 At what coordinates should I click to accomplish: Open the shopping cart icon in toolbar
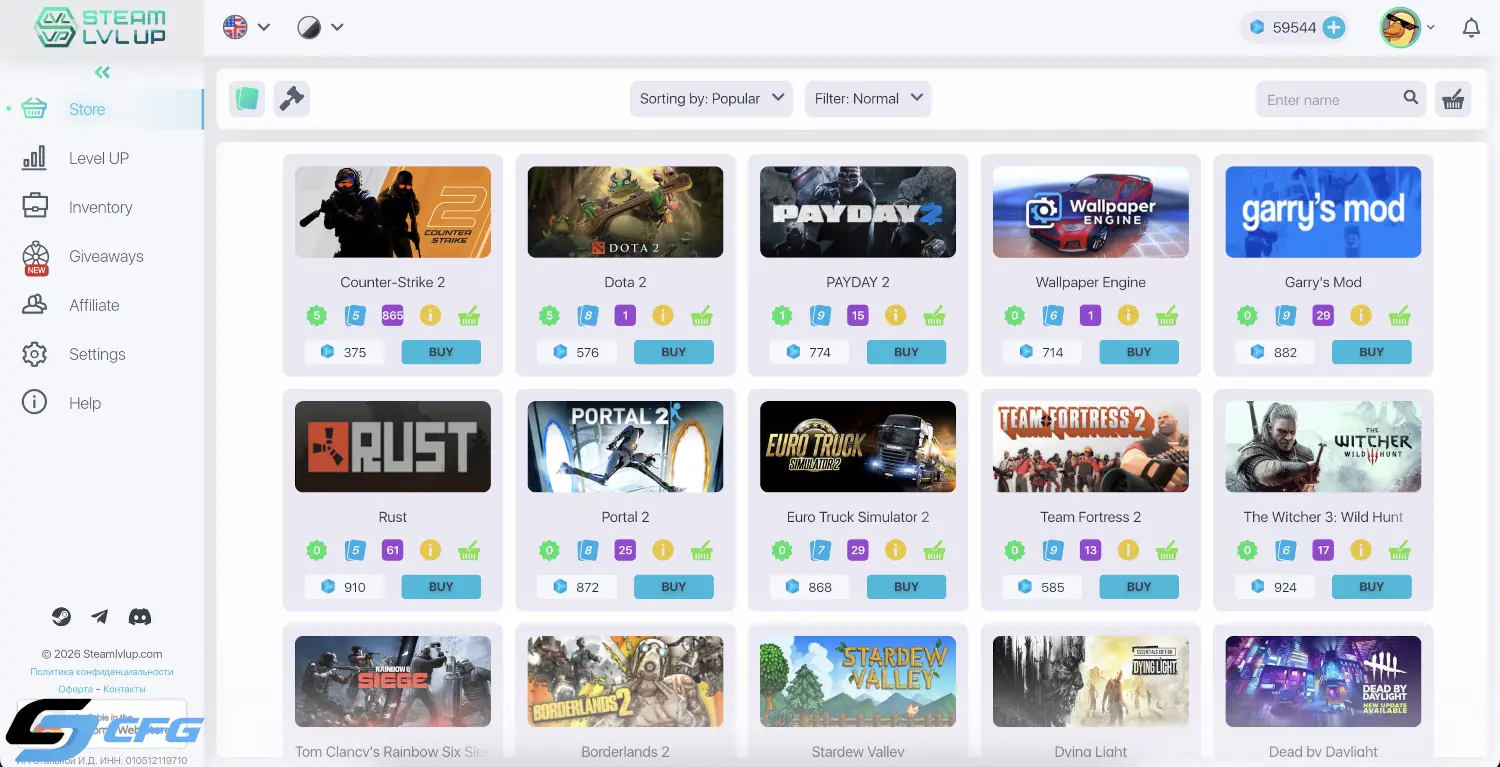pyautogui.click(x=1453, y=99)
